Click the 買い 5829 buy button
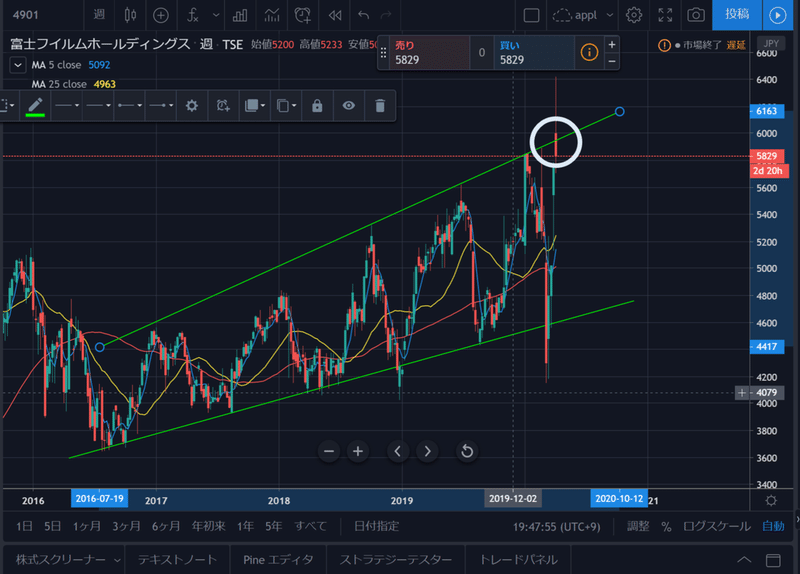 click(x=534, y=53)
